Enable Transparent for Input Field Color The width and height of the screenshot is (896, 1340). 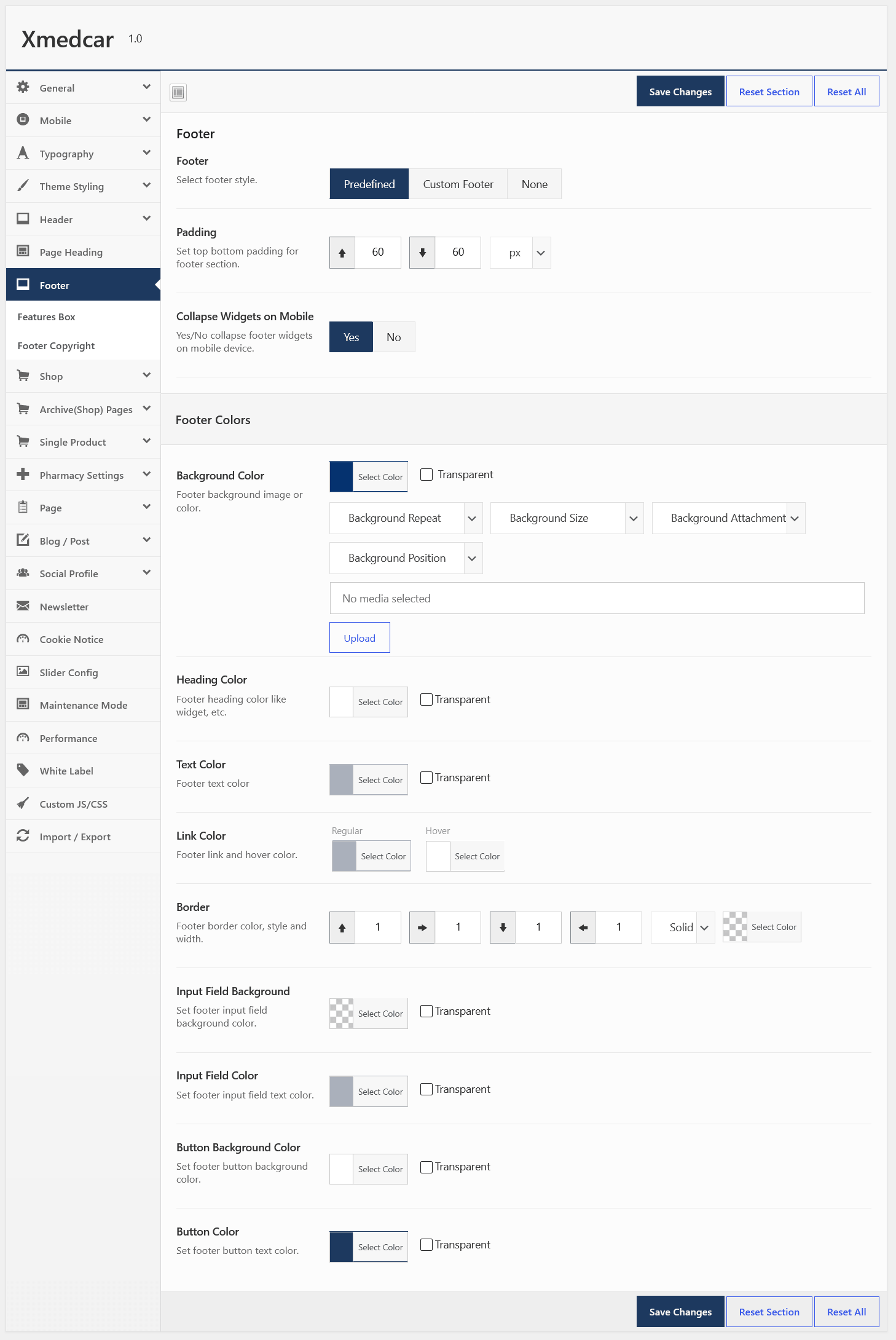(x=426, y=1089)
